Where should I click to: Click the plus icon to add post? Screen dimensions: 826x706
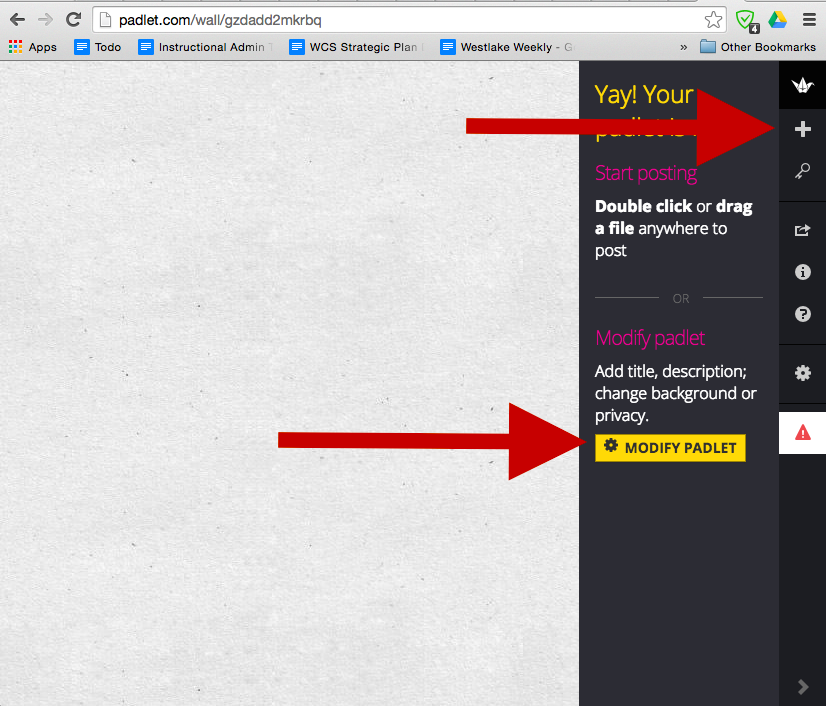click(x=802, y=129)
